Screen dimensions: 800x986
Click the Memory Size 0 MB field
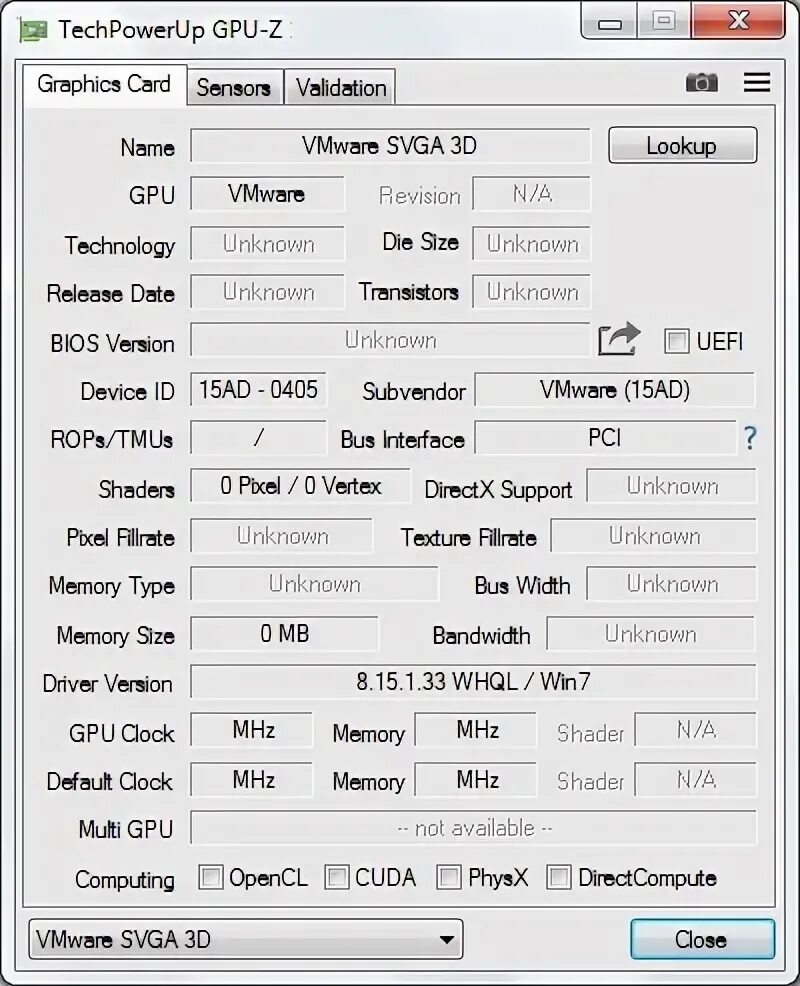[x=284, y=633]
